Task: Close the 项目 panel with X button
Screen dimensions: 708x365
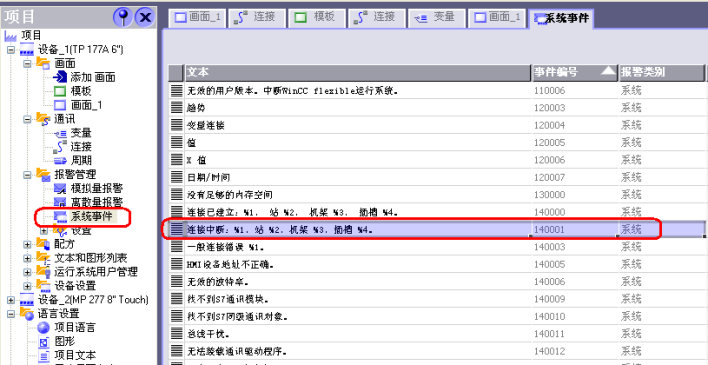Action: (145, 17)
